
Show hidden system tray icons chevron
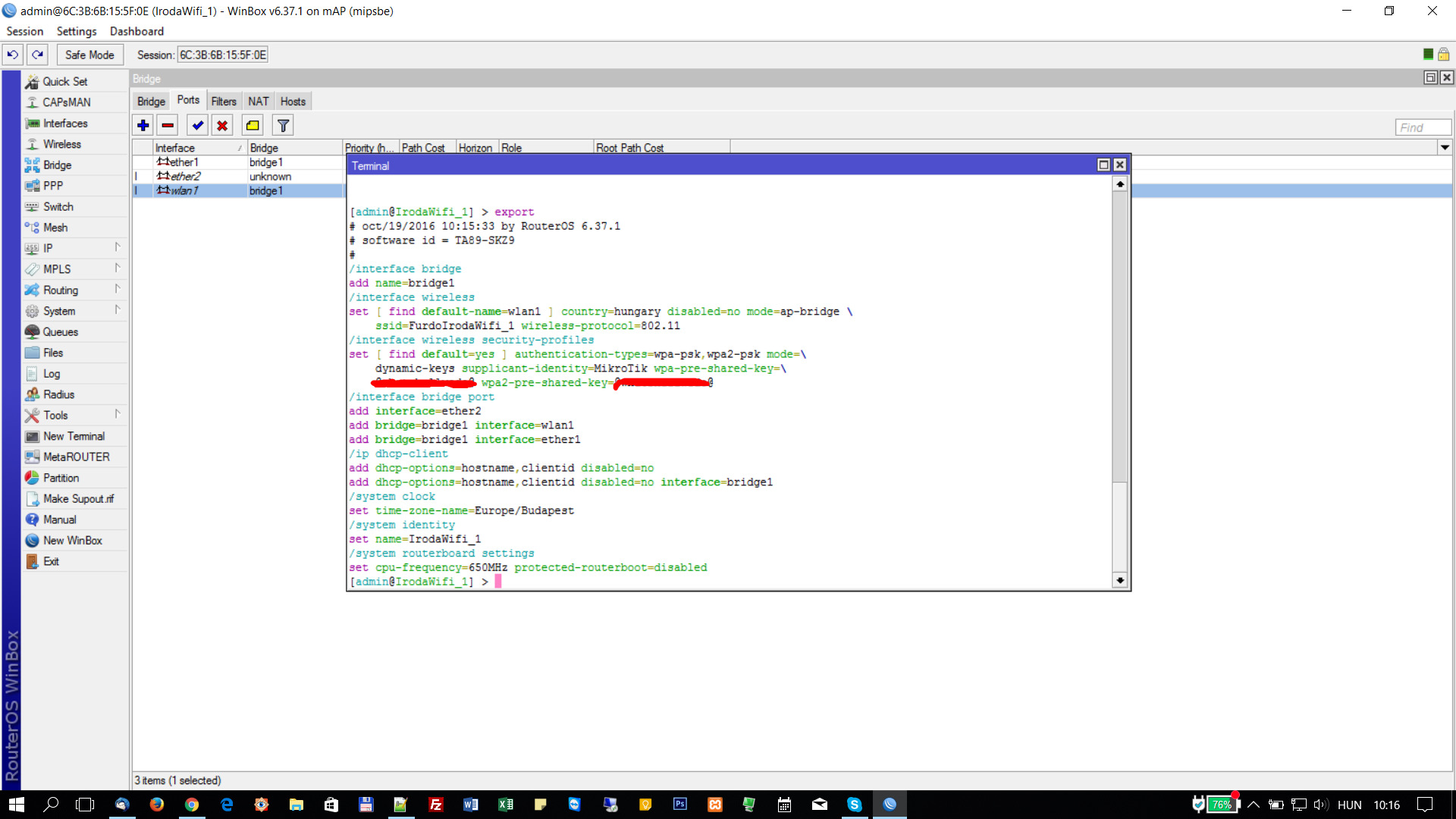(x=1253, y=805)
